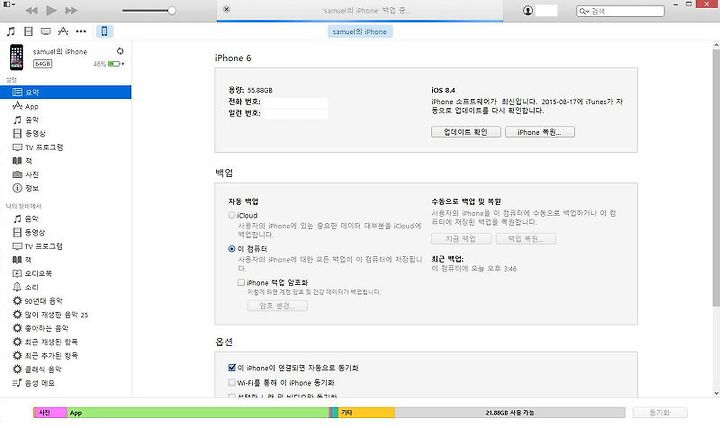720x427 pixels.
Task: Open the 좋아하는 음악 smart playlist
Action: tap(66, 328)
